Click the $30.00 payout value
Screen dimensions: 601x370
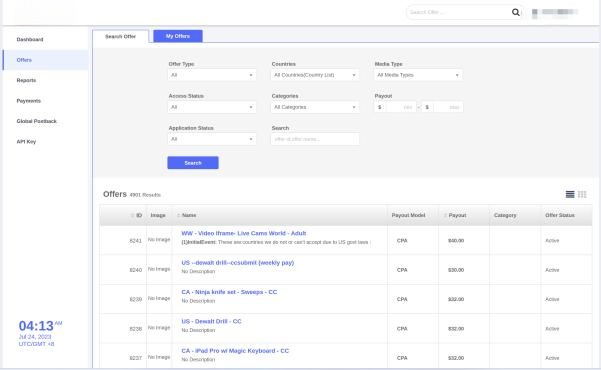point(456,270)
